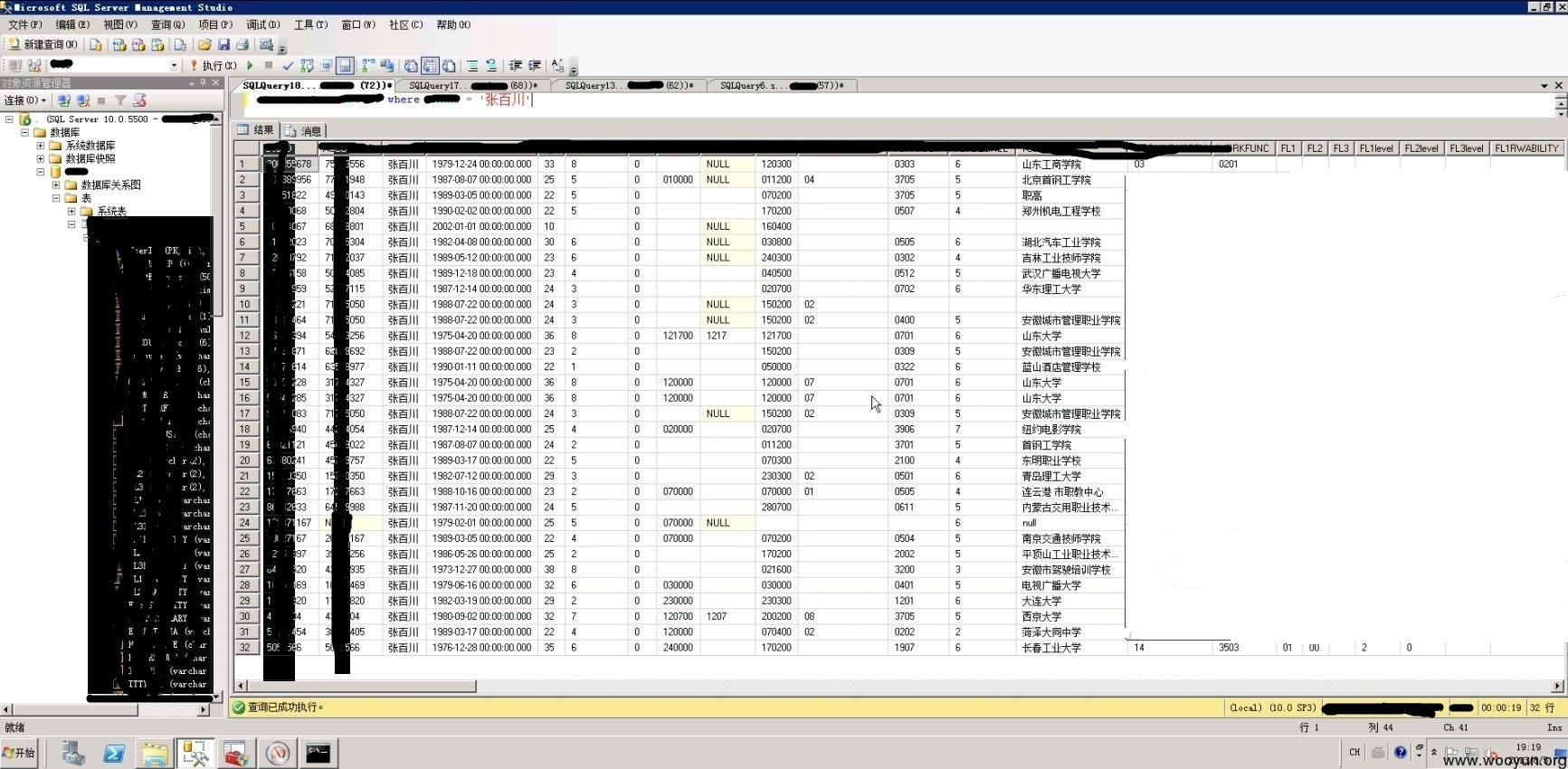The height and width of the screenshot is (769, 1568).
Task: Expand the 系统数据库 folder
Action: [40, 145]
